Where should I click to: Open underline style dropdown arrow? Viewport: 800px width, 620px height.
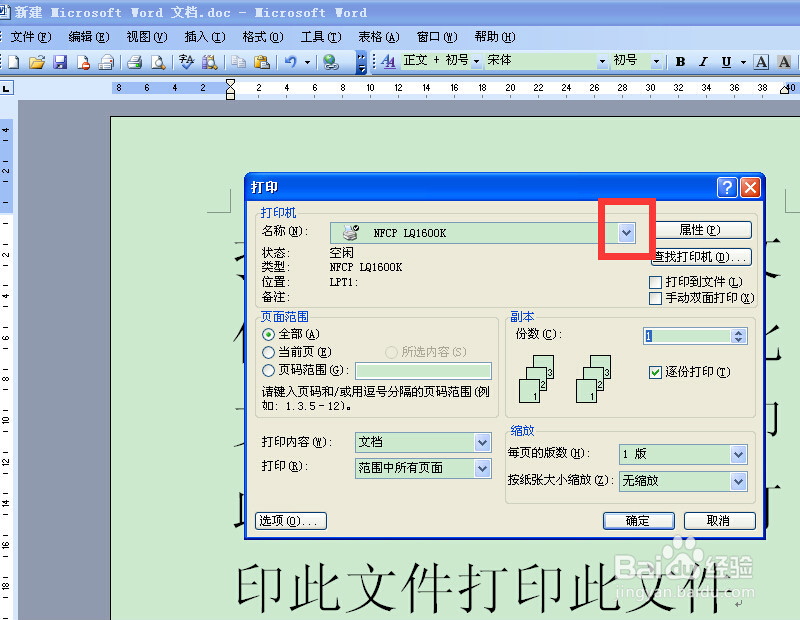(743, 62)
